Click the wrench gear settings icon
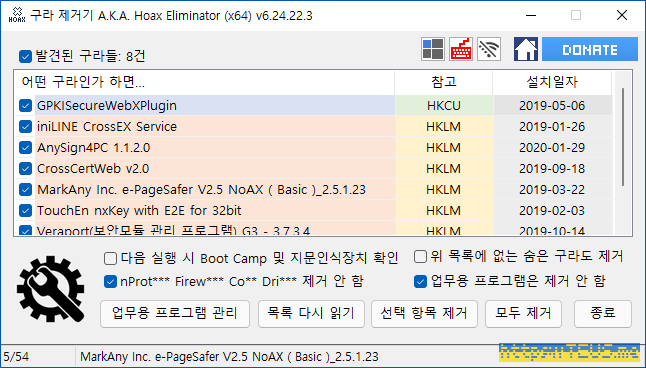The image size is (646, 368). [x=51, y=289]
